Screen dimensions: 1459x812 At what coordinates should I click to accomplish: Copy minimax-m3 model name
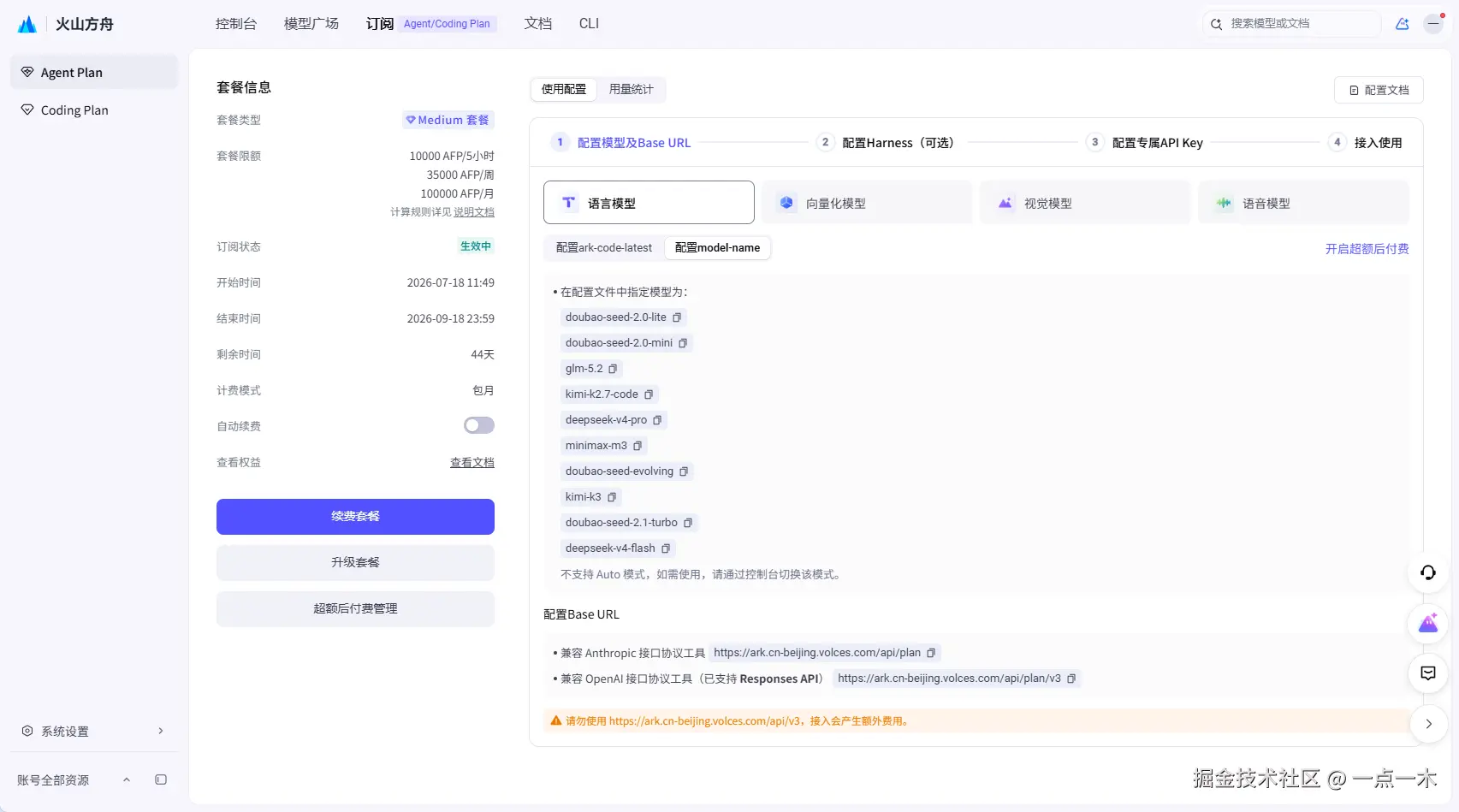pos(638,446)
